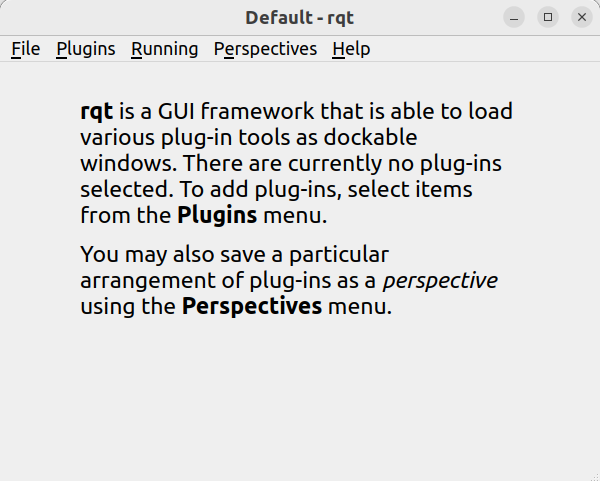This screenshot has width=600, height=481.
Task: Open the Help menu
Action: (x=351, y=49)
